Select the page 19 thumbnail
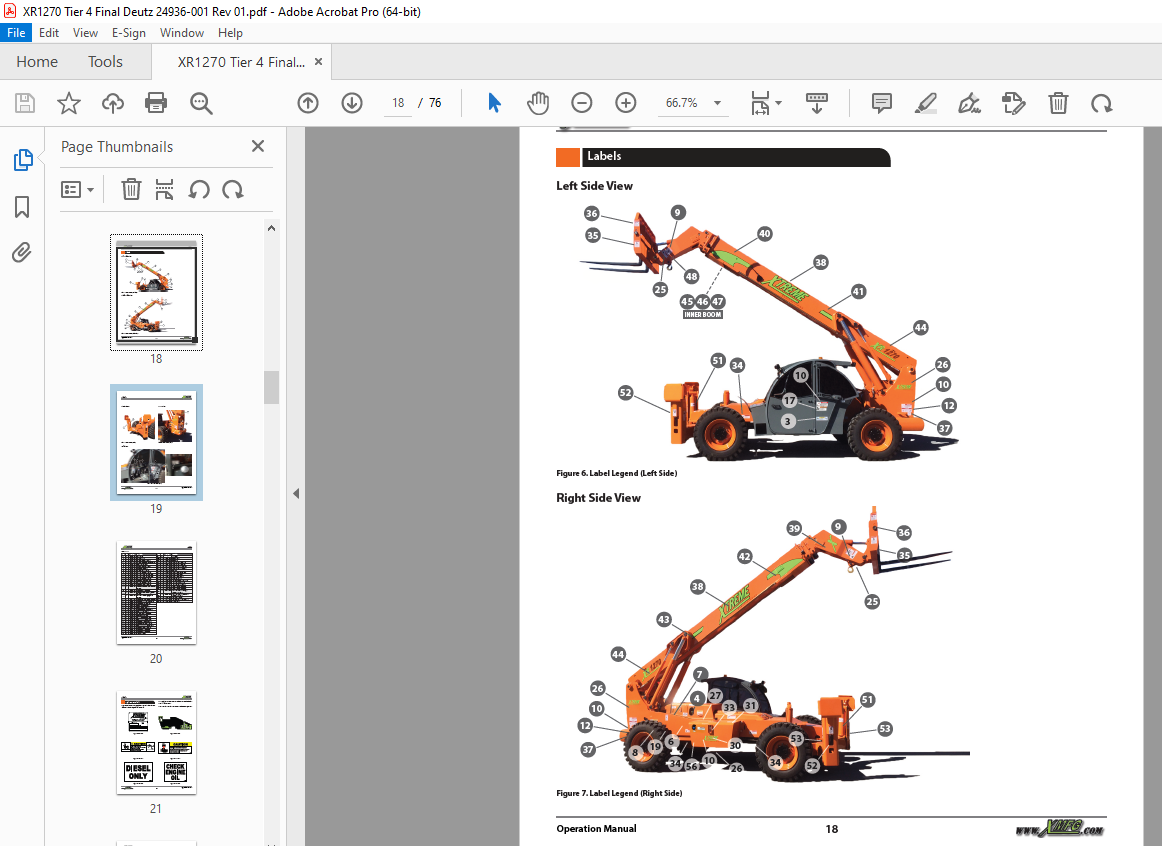This screenshot has height=846, width=1162. (156, 442)
